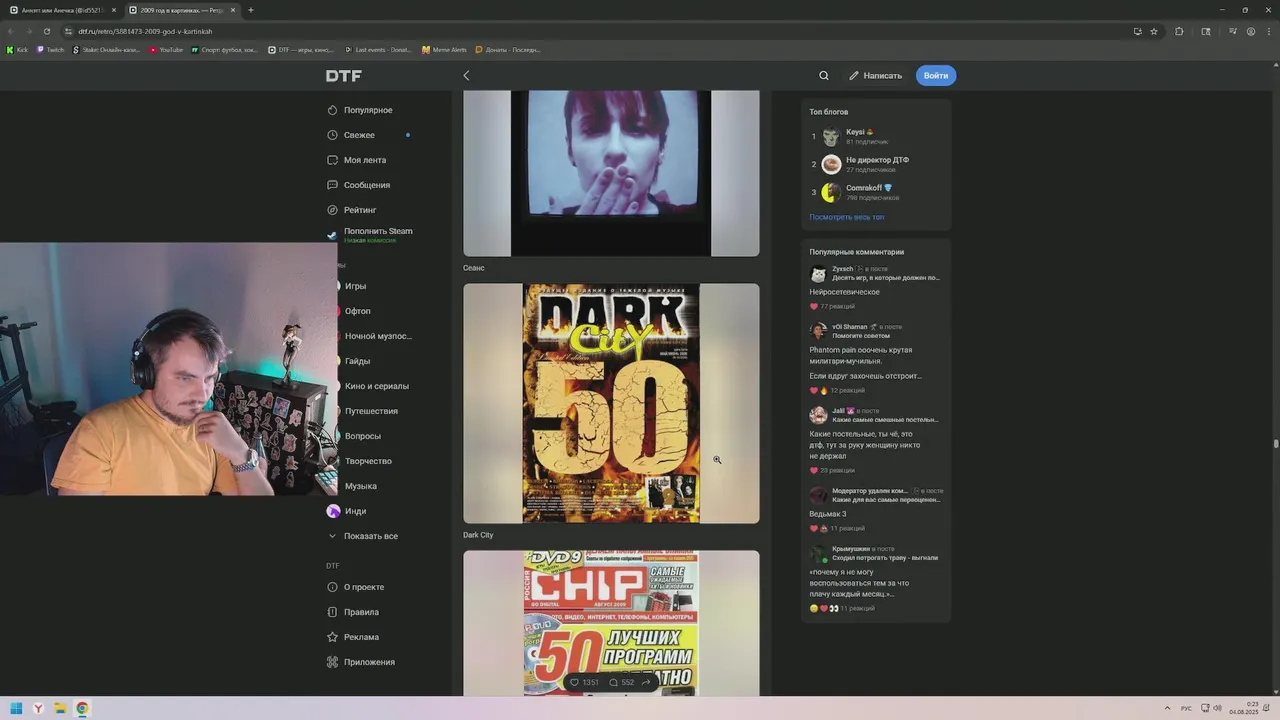Open Рейтинг in the sidebar
This screenshot has width=1280, height=720.
click(x=360, y=210)
